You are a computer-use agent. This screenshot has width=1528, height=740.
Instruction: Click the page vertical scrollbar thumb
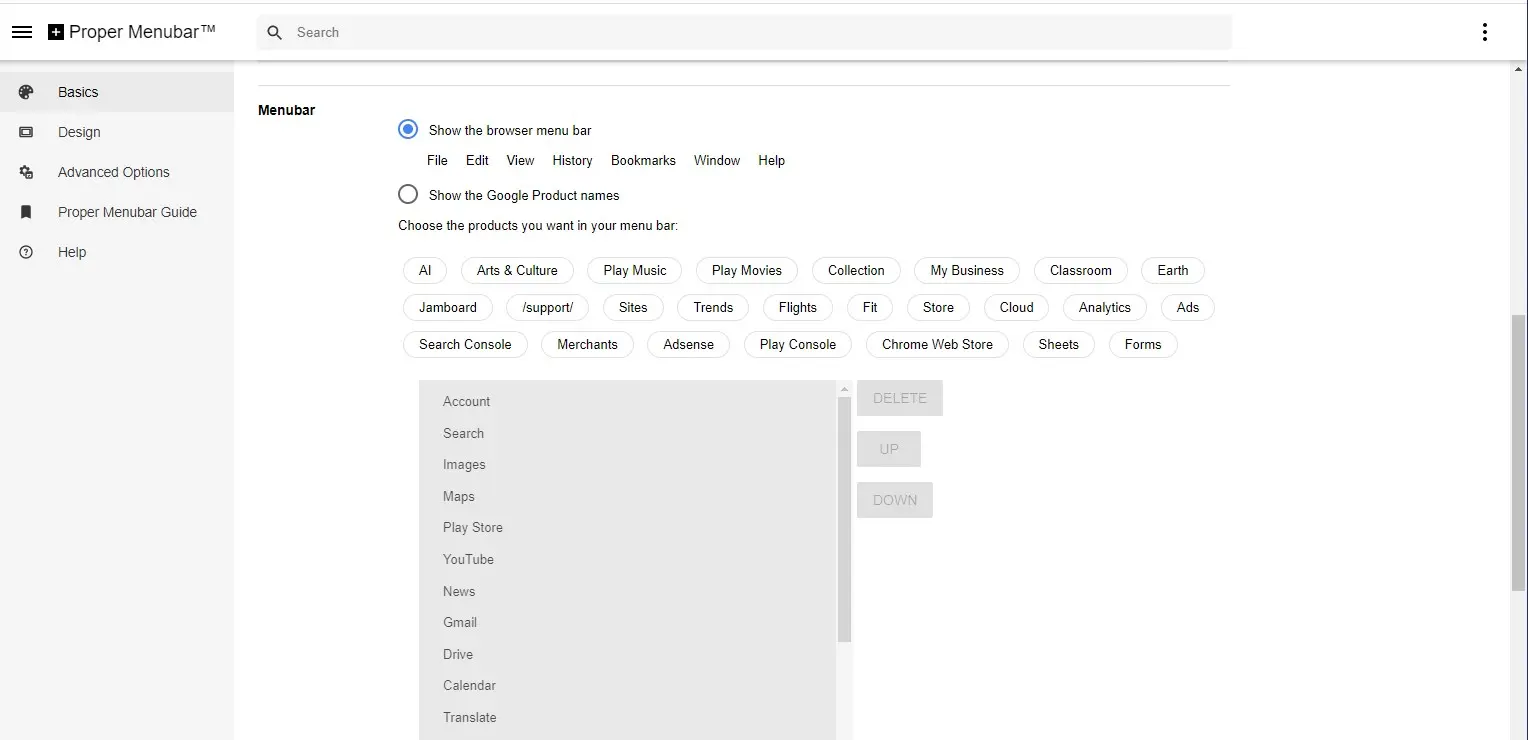(1519, 453)
